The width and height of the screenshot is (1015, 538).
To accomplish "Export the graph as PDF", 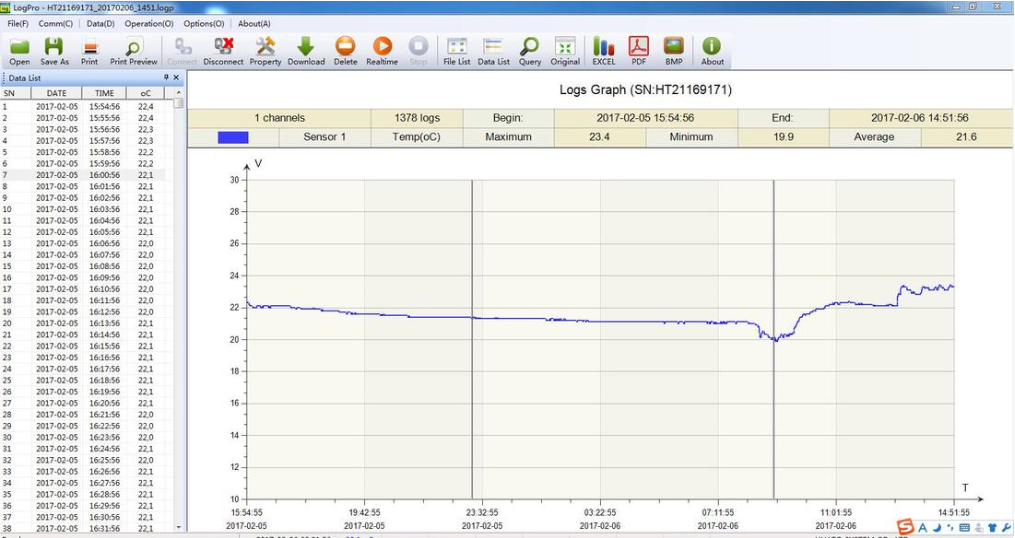I will (638, 50).
